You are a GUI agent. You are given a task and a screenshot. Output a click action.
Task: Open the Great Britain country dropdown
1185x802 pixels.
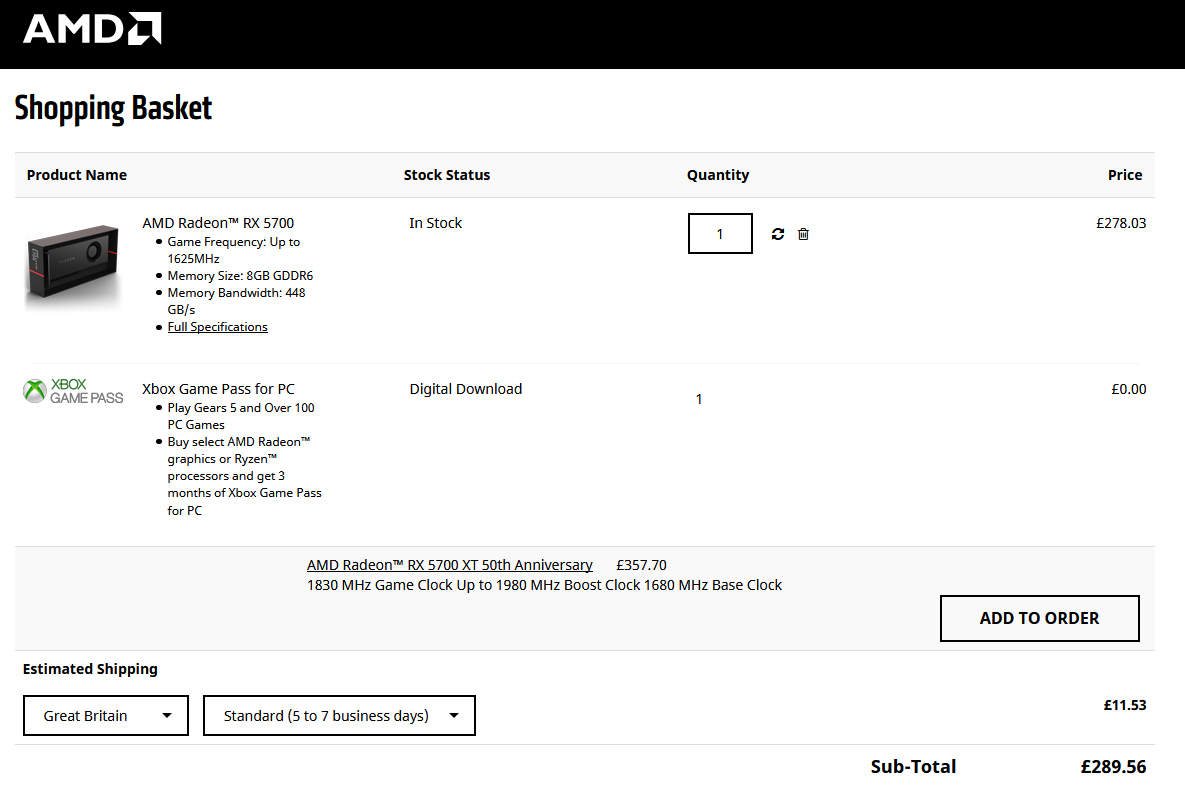point(106,716)
